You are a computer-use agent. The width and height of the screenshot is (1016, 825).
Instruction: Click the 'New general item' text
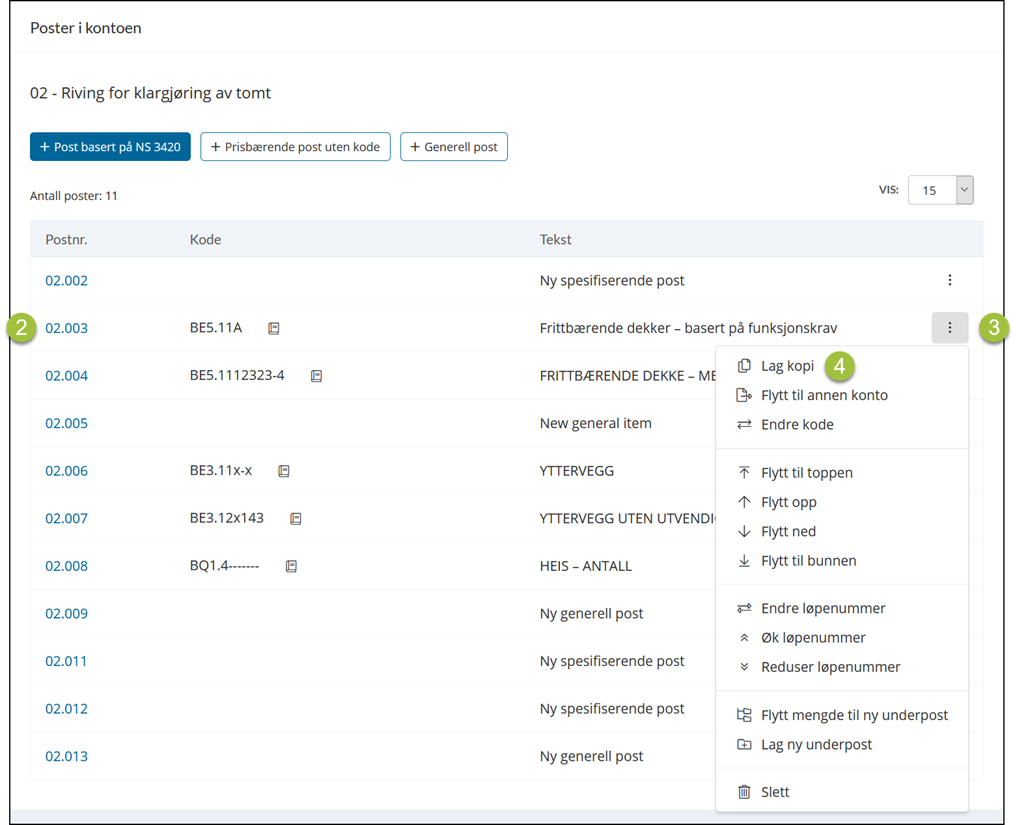595,423
